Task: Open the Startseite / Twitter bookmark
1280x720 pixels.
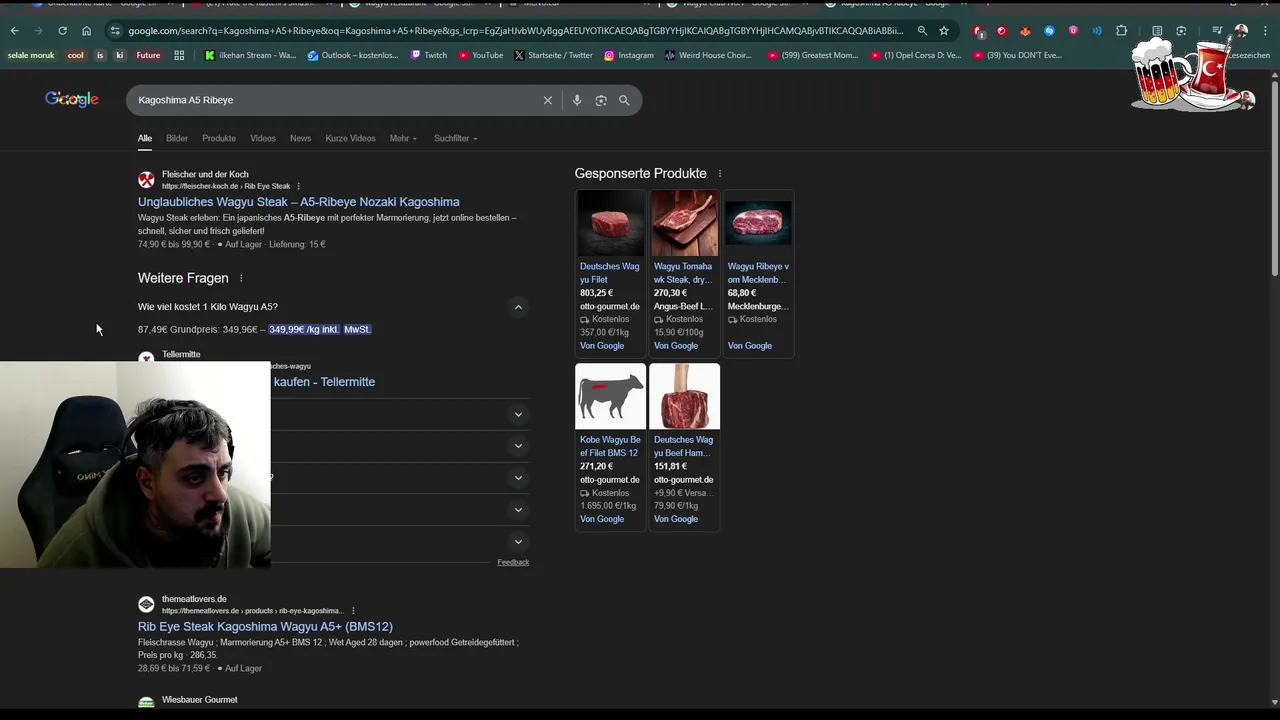Action: (553, 55)
